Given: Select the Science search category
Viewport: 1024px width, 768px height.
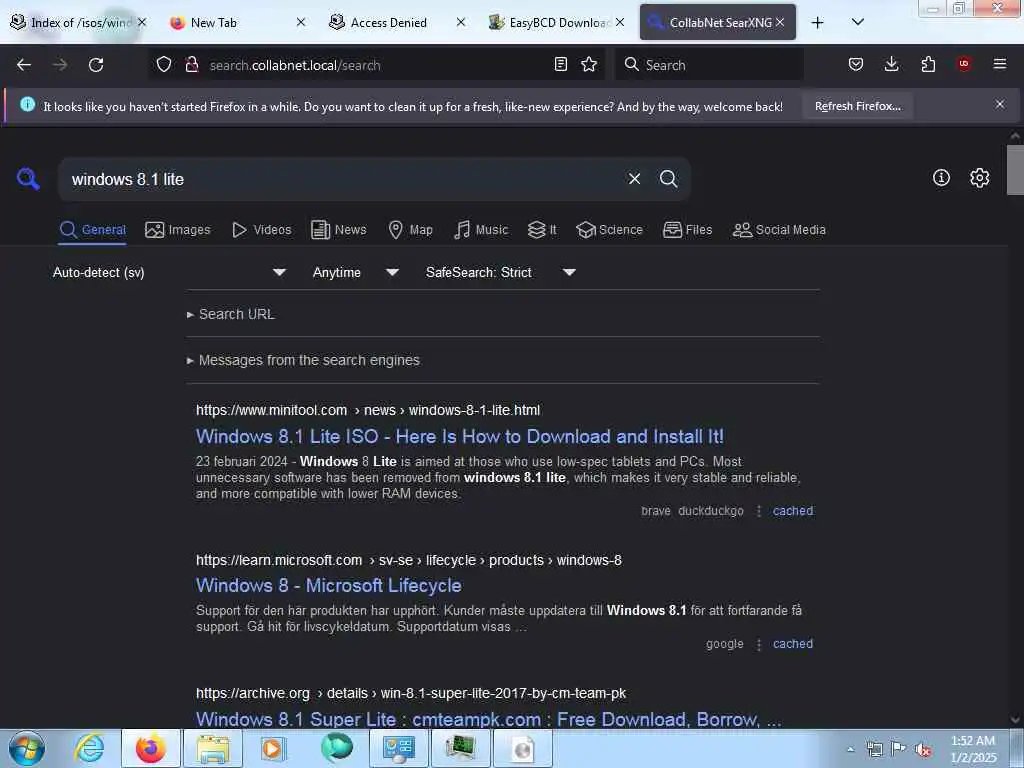Looking at the screenshot, I should click(609, 230).
